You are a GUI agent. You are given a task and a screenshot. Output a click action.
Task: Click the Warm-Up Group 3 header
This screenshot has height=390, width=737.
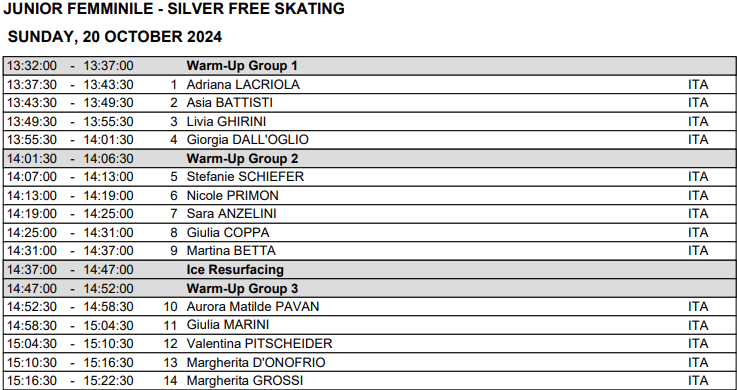(x=369, y=288)
